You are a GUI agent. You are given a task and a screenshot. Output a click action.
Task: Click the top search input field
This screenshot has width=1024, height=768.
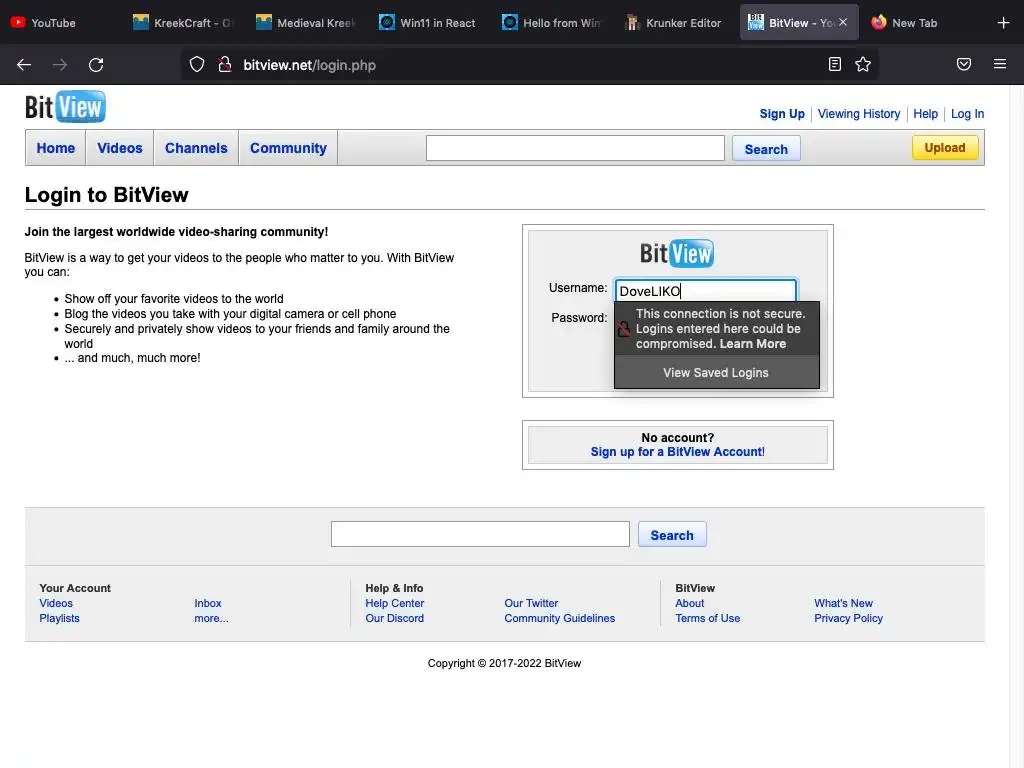click(575, 148)
